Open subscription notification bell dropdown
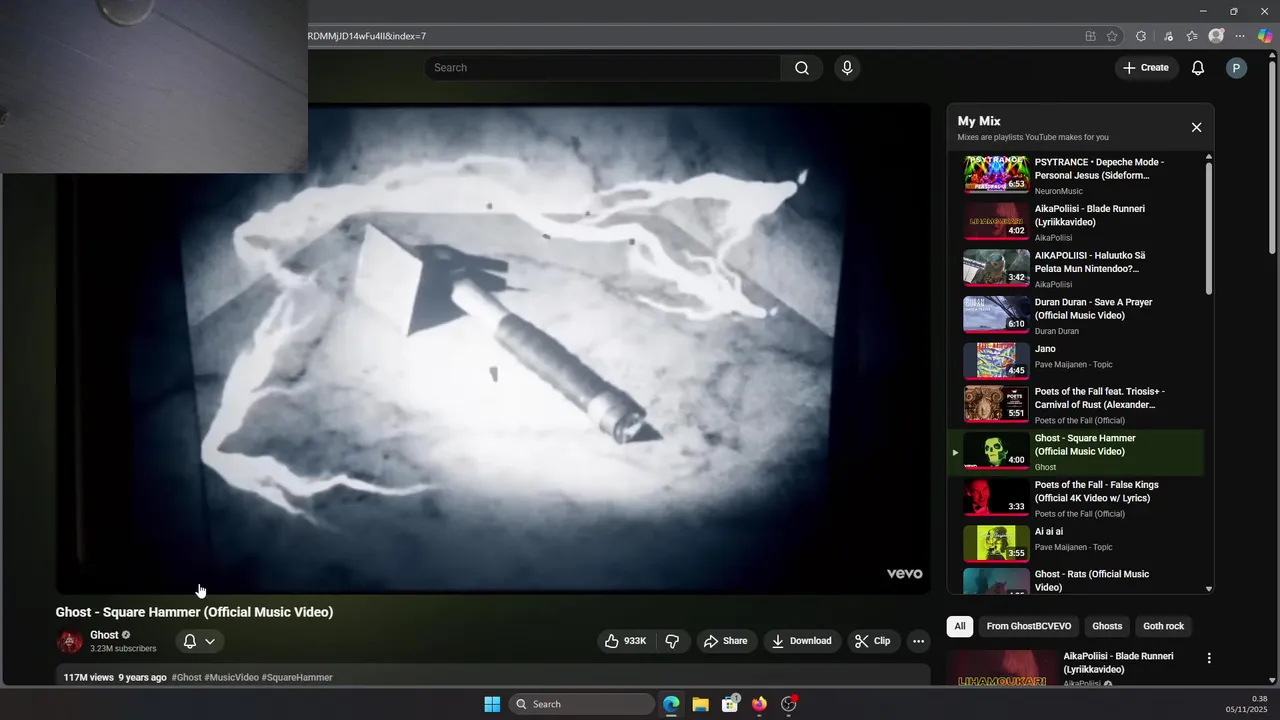The image size is (1280, 720). pyautogui.click(x=199, y=641)
